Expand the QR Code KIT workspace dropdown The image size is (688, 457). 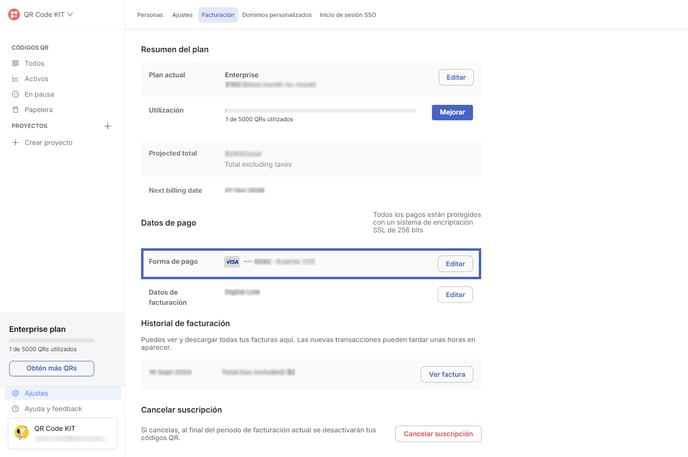70,14
